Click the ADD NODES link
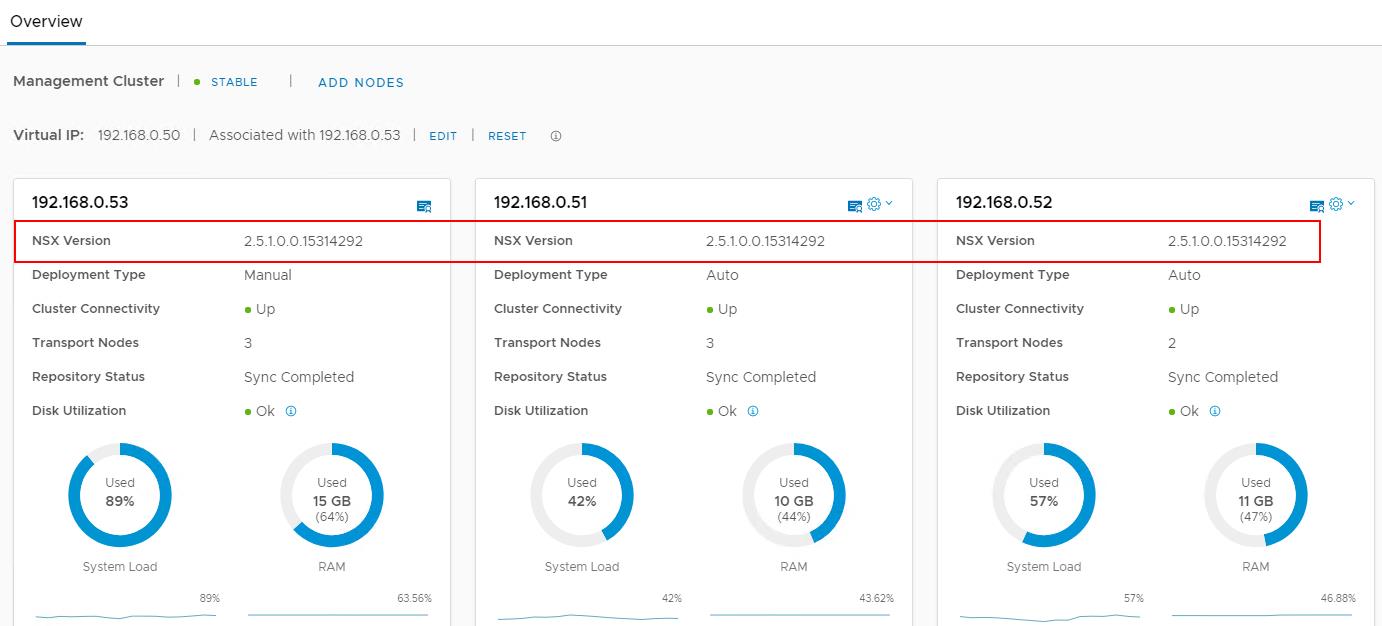Viewport: 1382px width, 626px height. [361, 83]
